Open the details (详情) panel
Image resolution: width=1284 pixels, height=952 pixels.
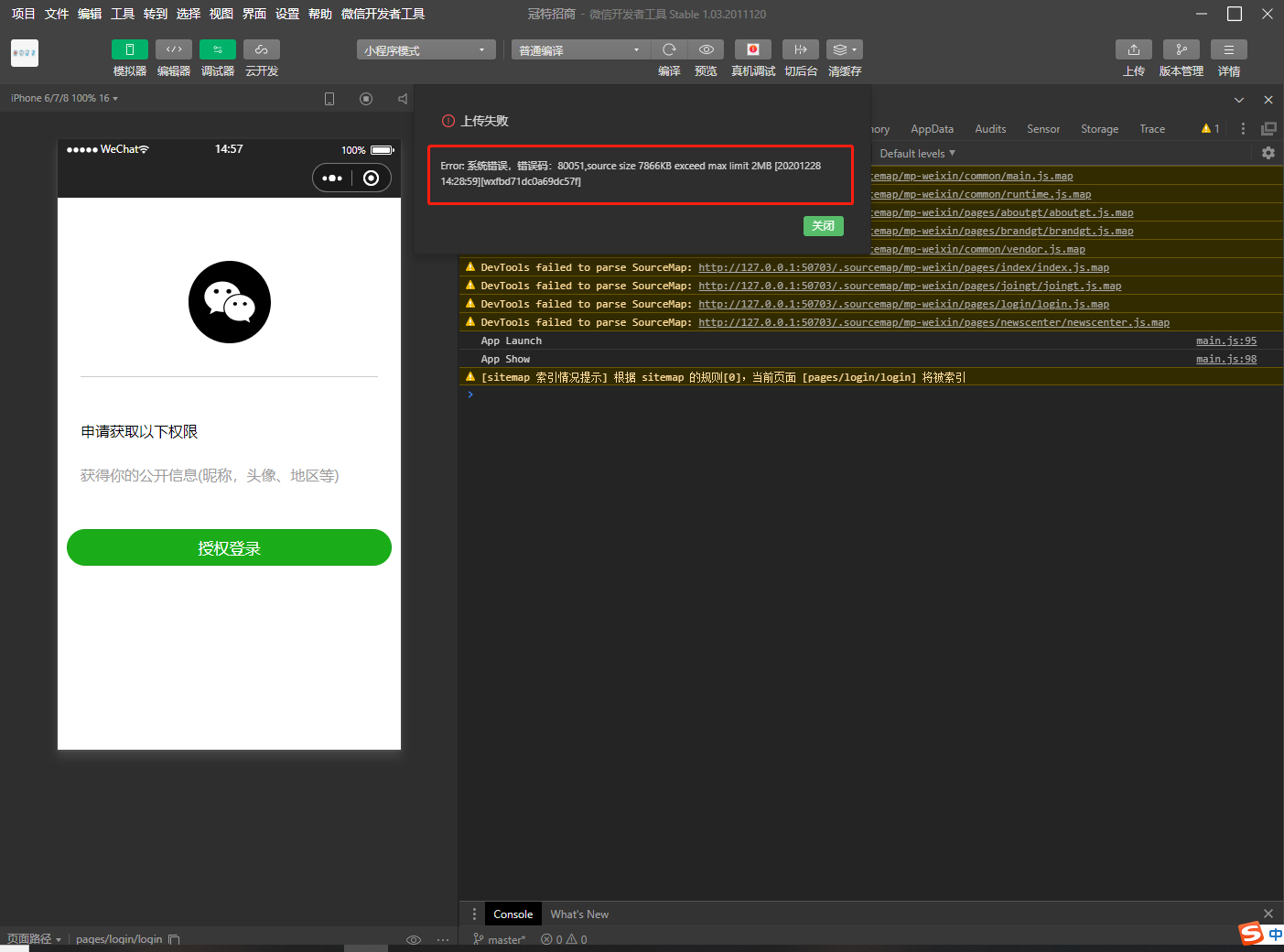point(1229,49)
